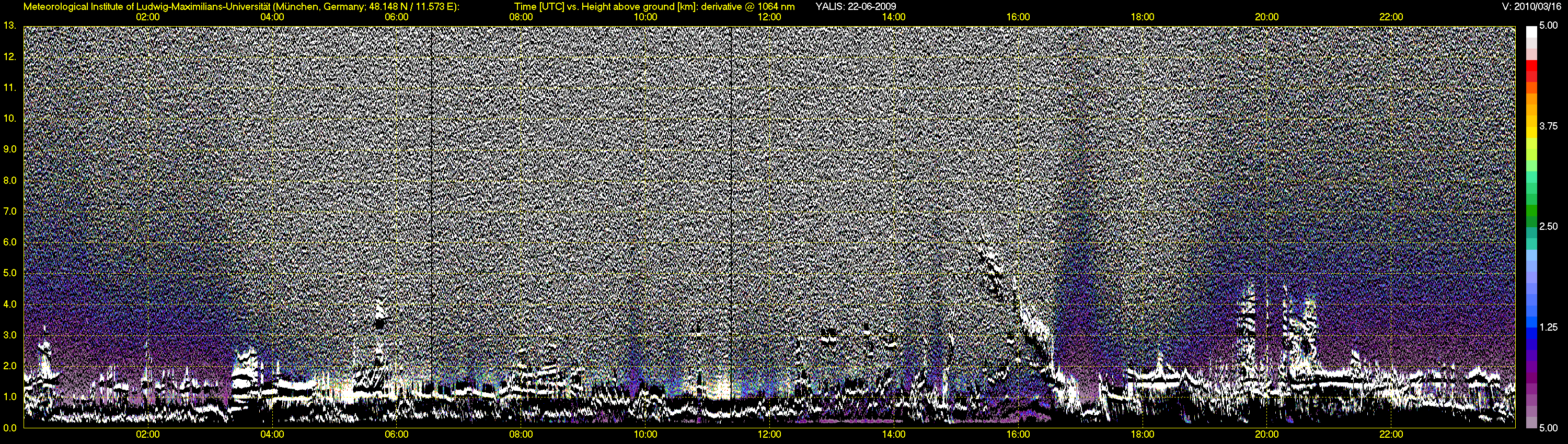This screenshot has height=444, width=1568.
Task: Pick the yellow segment of the colorbar
Action: (x=1531, y=132)
